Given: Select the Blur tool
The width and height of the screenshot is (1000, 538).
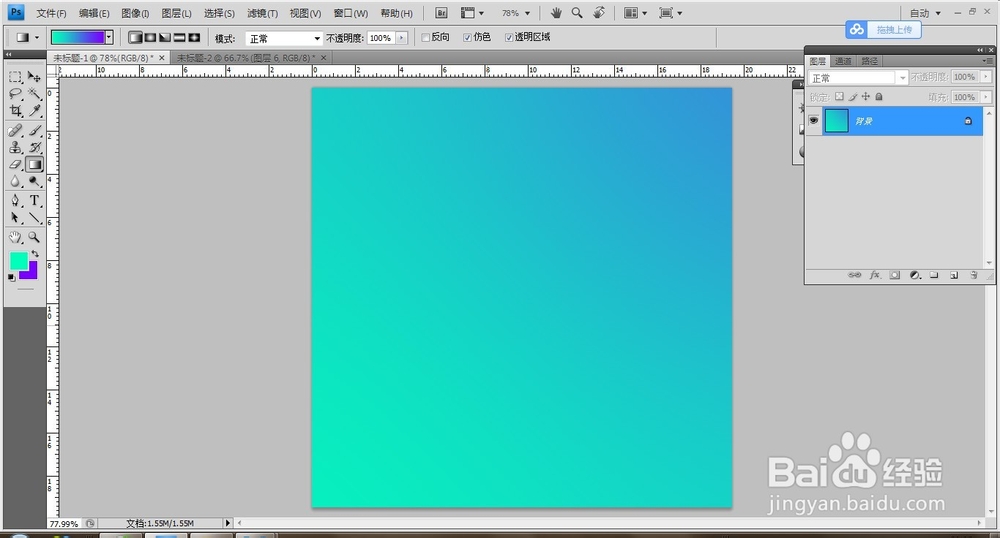Looking at the screenshot, I should pos(15,182).
